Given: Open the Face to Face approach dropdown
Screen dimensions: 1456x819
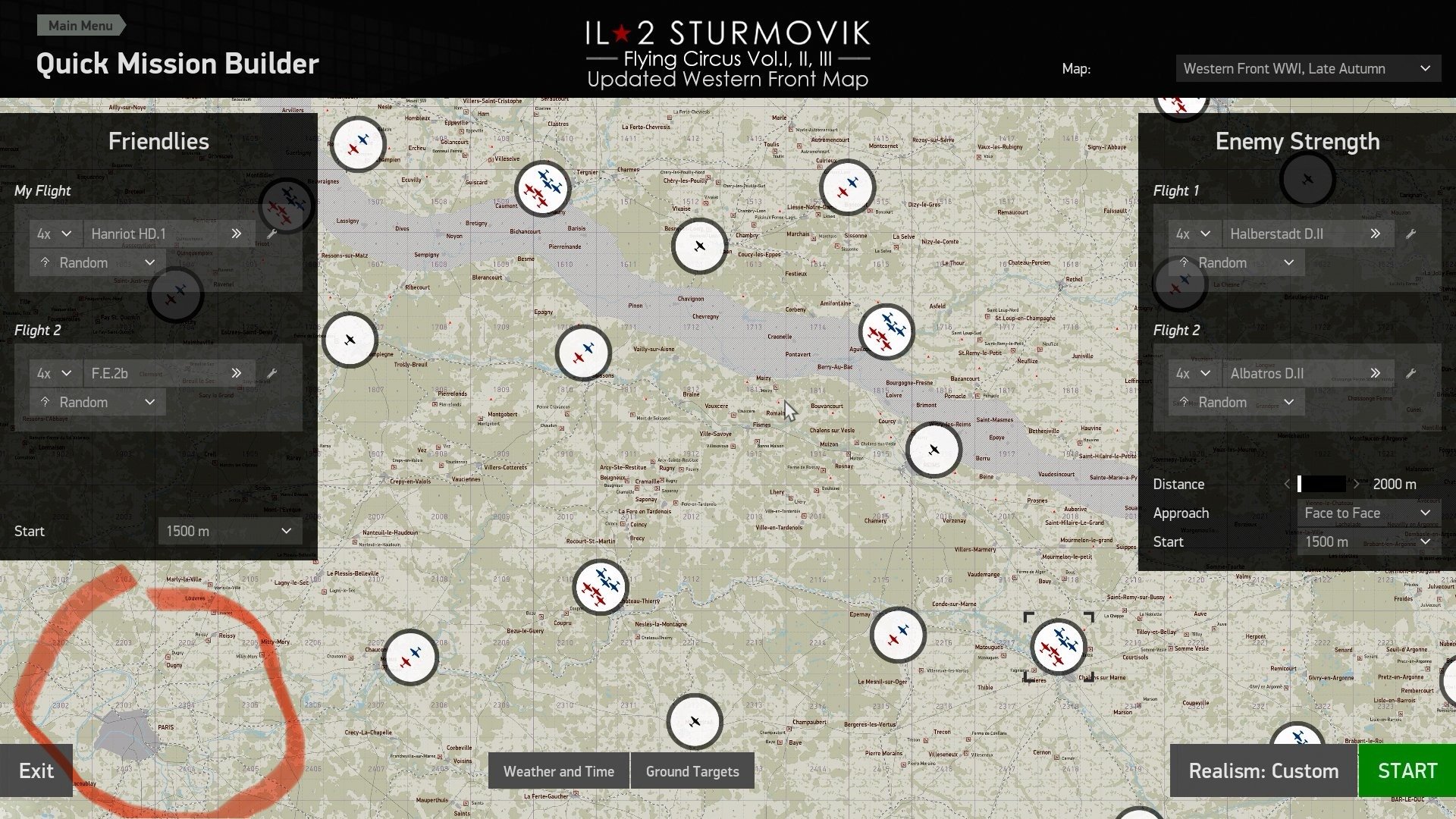Looking at the screenshot, I should (x=1369, y=513).
